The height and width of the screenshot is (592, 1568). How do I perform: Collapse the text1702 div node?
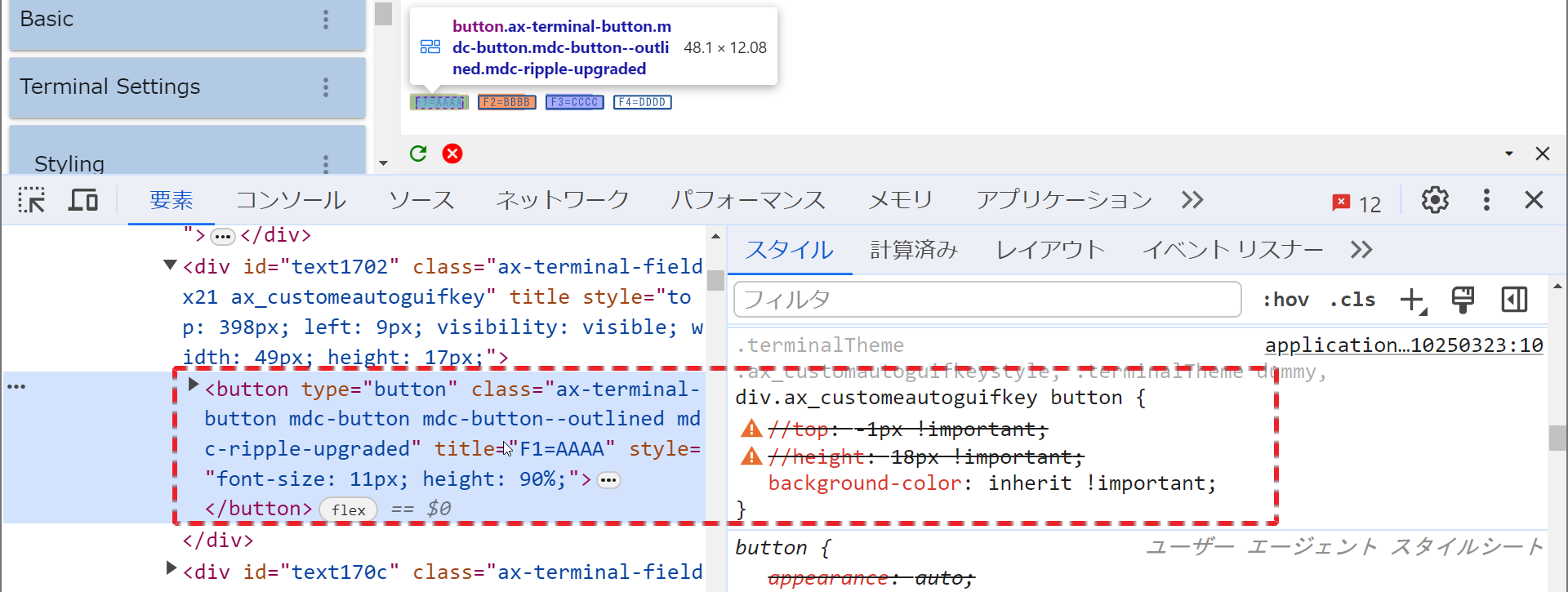(170, 265)
